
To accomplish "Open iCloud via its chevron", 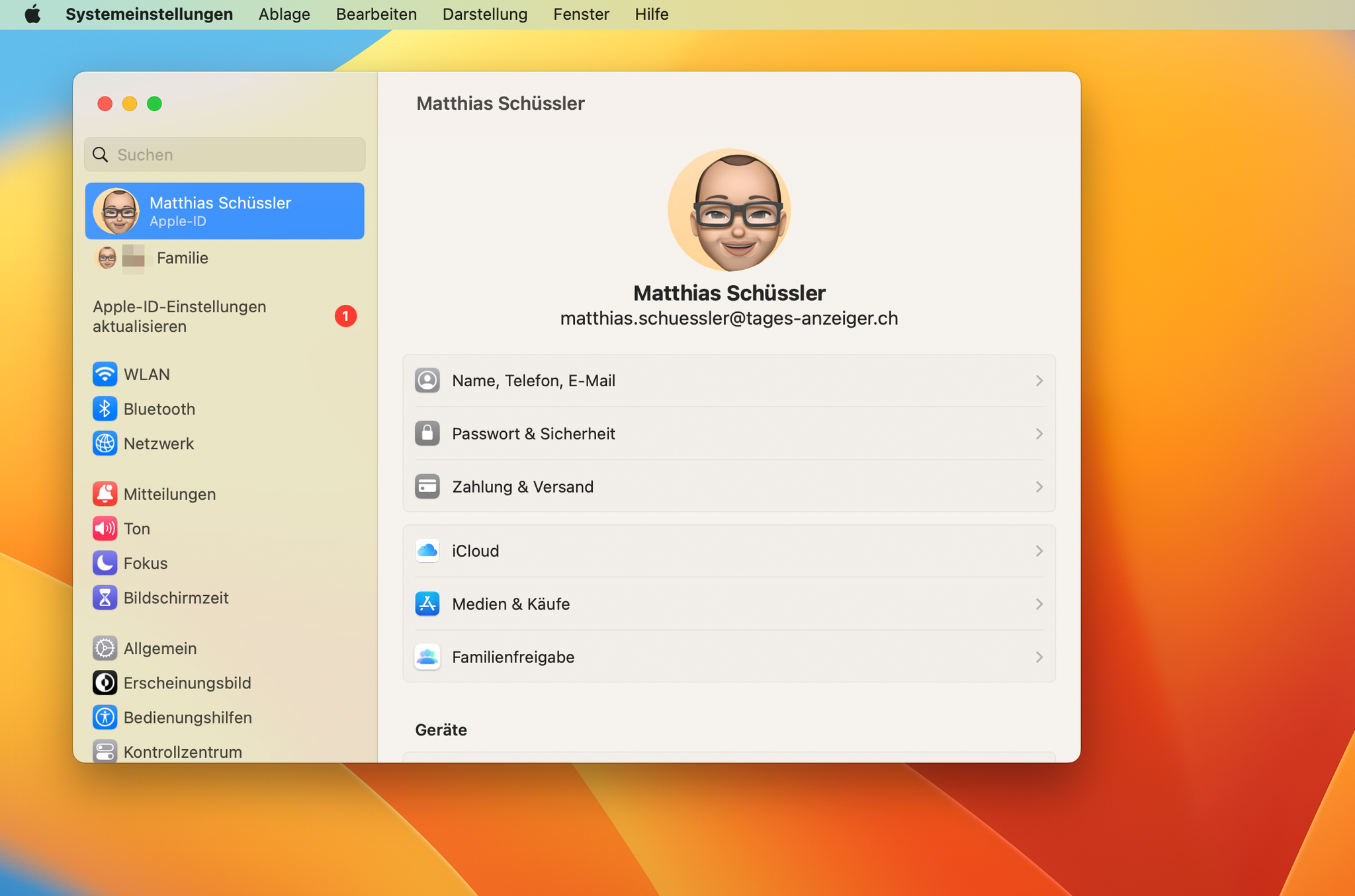I will pos(1039,550).
